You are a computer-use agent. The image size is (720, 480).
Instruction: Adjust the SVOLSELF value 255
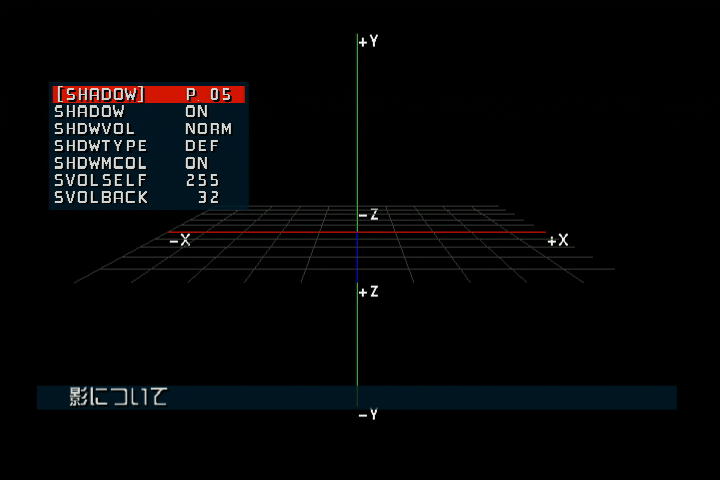coord(202,180)
